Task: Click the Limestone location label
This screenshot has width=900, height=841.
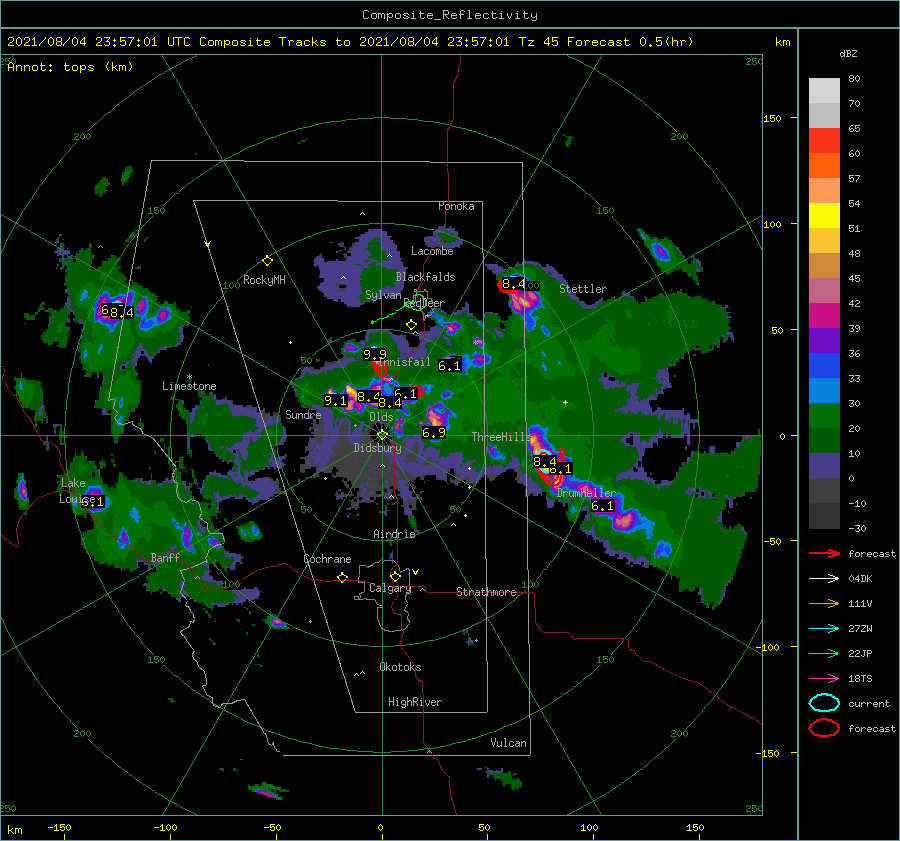Action: (x=189, y=386)
